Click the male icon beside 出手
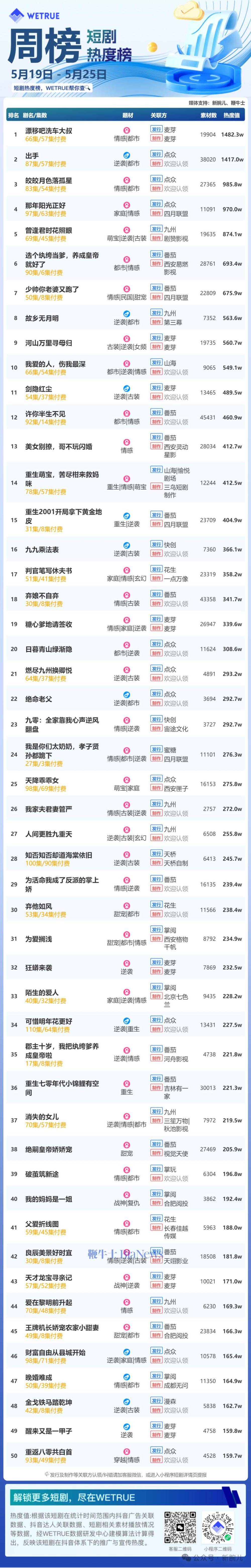 tap(127, 155)
